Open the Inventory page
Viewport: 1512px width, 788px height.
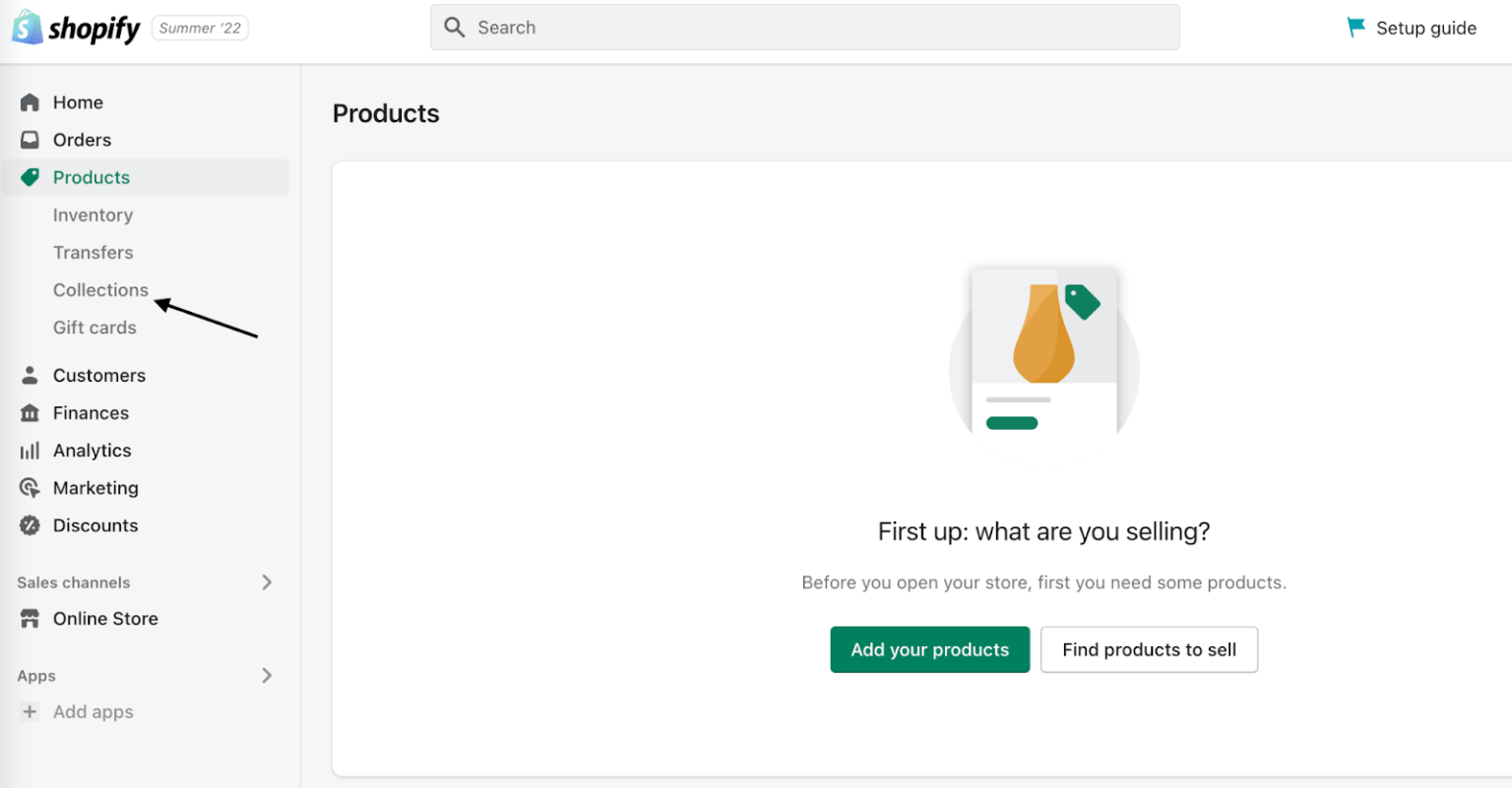pyautogui.click(x=93, y=214)
